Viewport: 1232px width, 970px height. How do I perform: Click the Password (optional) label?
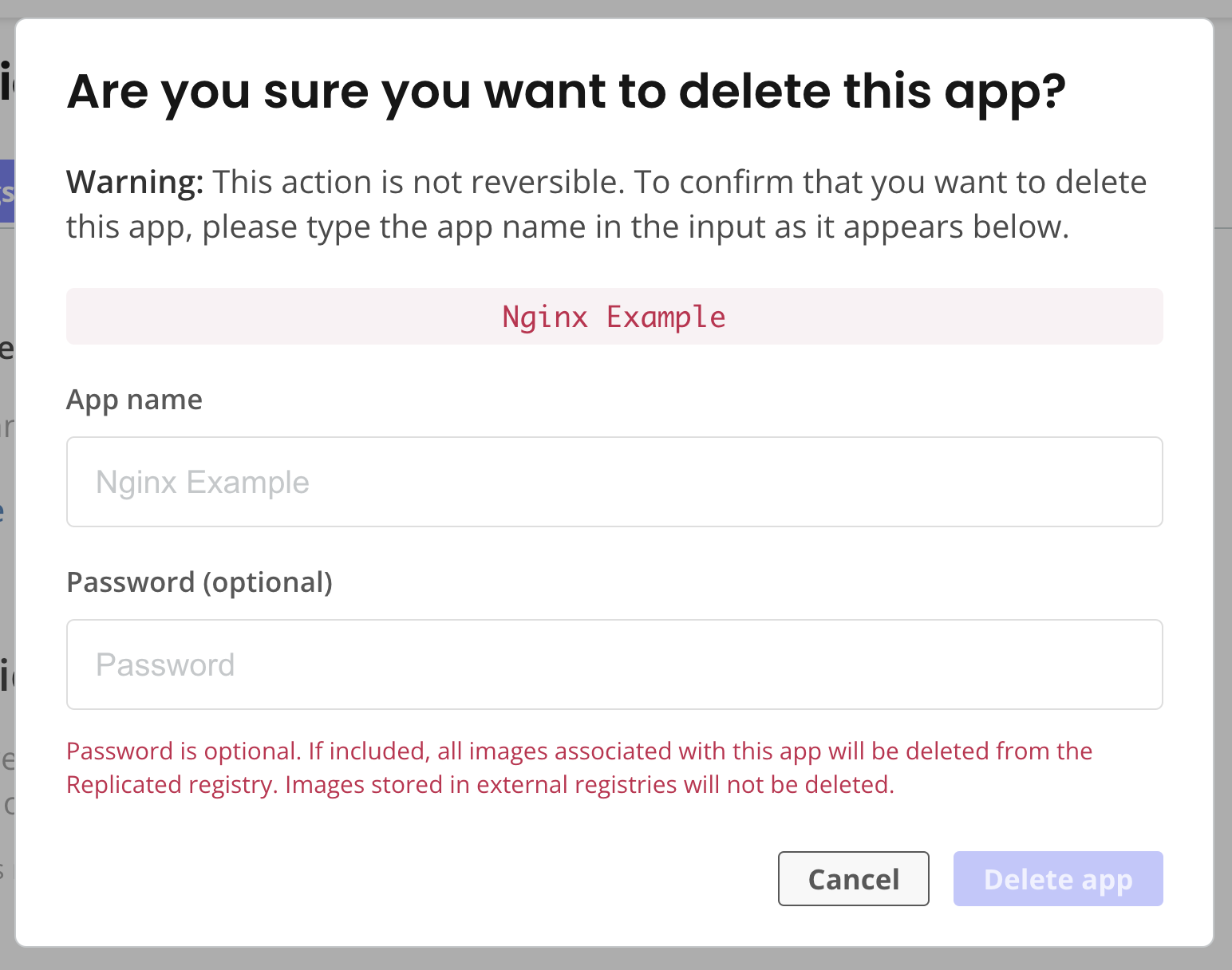[x=199, y=582]
